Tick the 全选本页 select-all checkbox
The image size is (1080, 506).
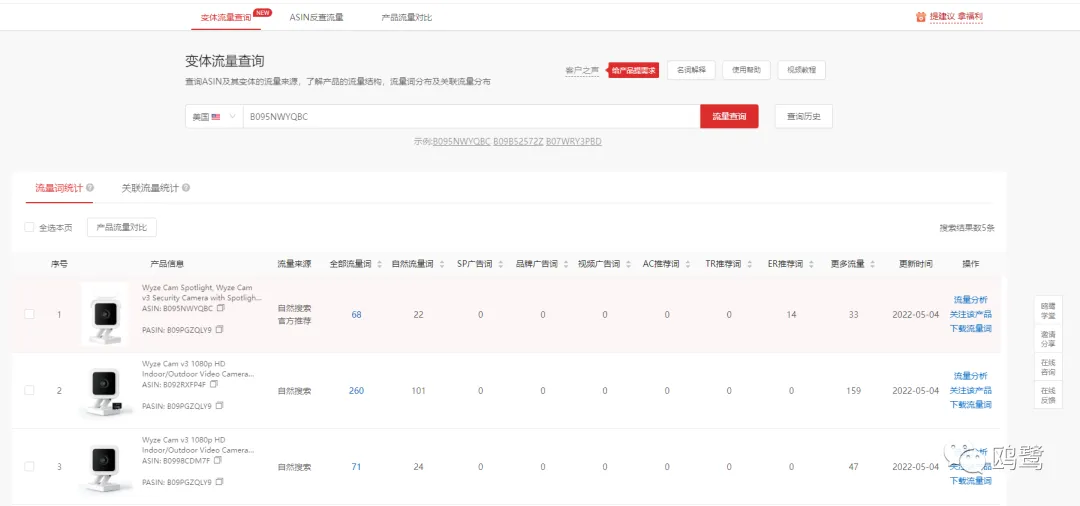[29, 227]
